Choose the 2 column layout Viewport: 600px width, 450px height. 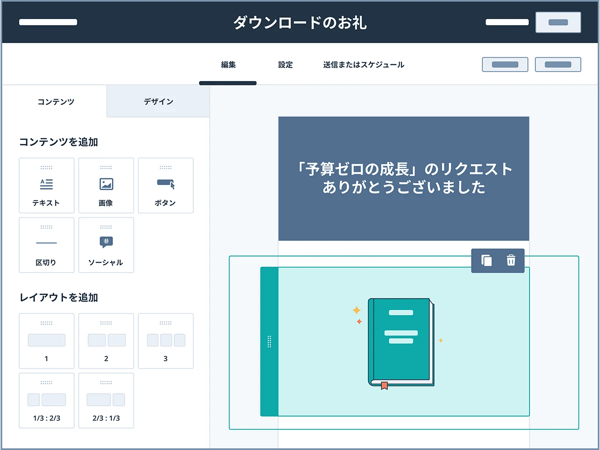106,342
